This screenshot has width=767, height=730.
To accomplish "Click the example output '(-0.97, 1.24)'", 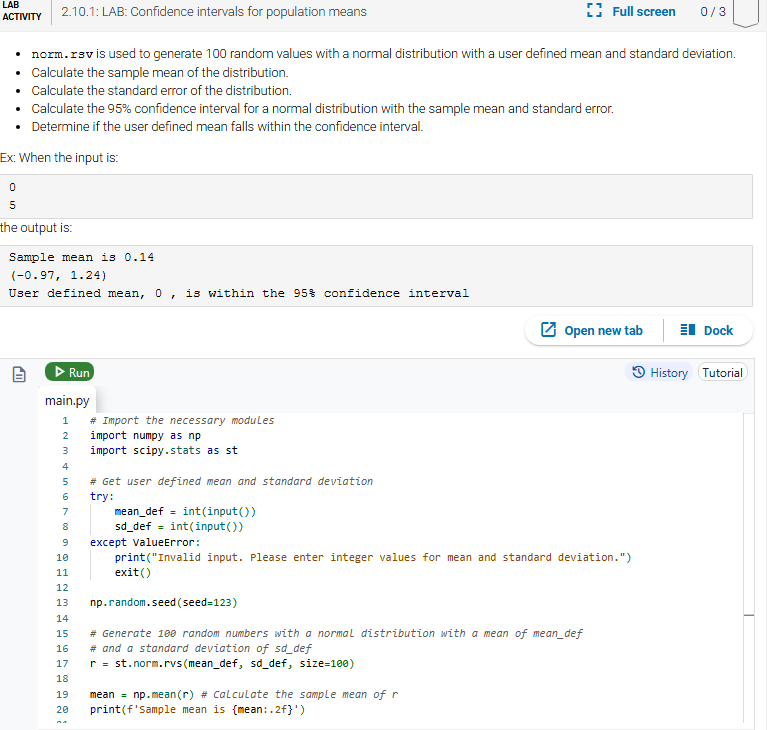I will (x=58, y=275).
